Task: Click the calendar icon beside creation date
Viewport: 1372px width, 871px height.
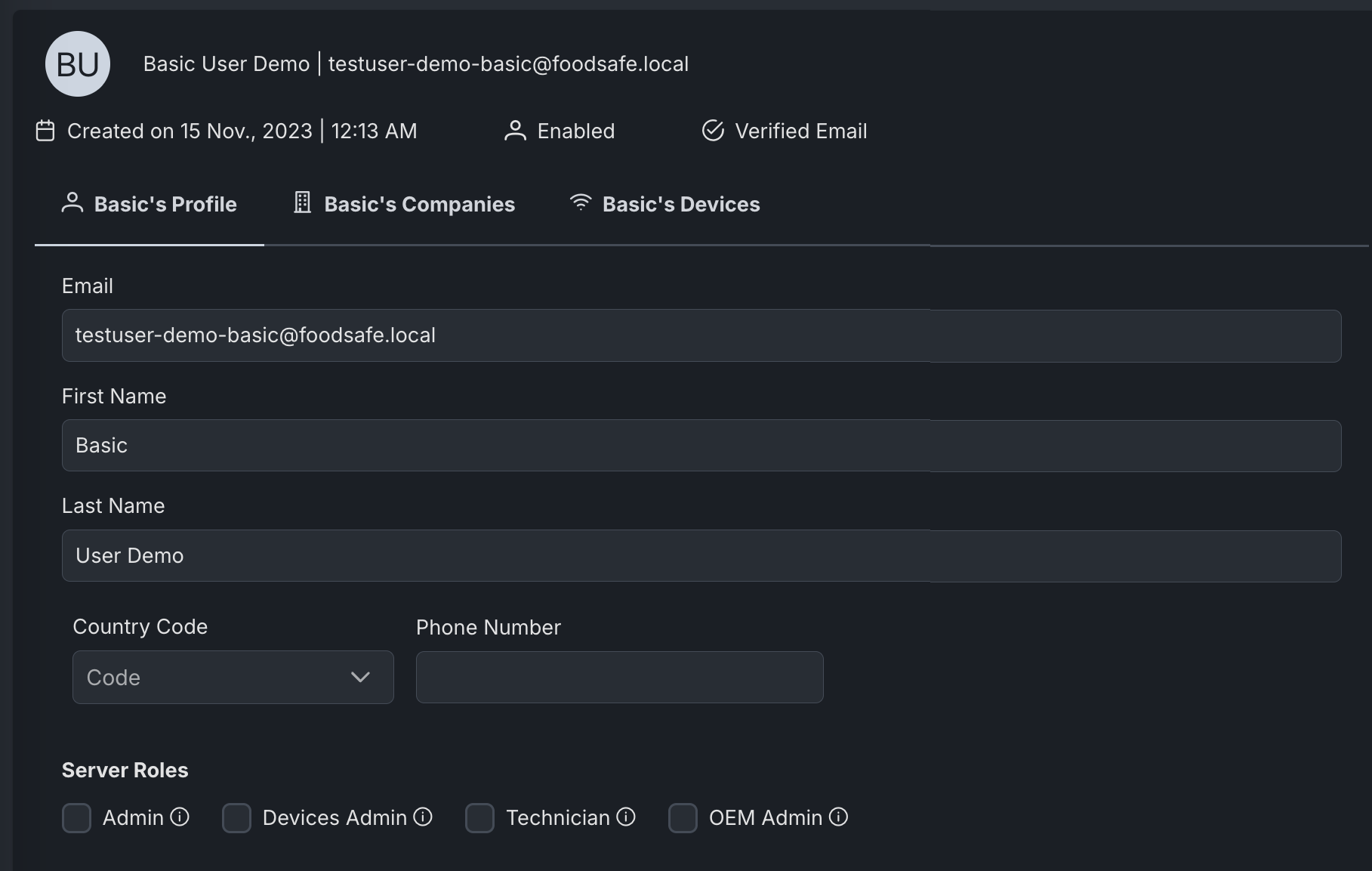Action: tap(45, 130)
